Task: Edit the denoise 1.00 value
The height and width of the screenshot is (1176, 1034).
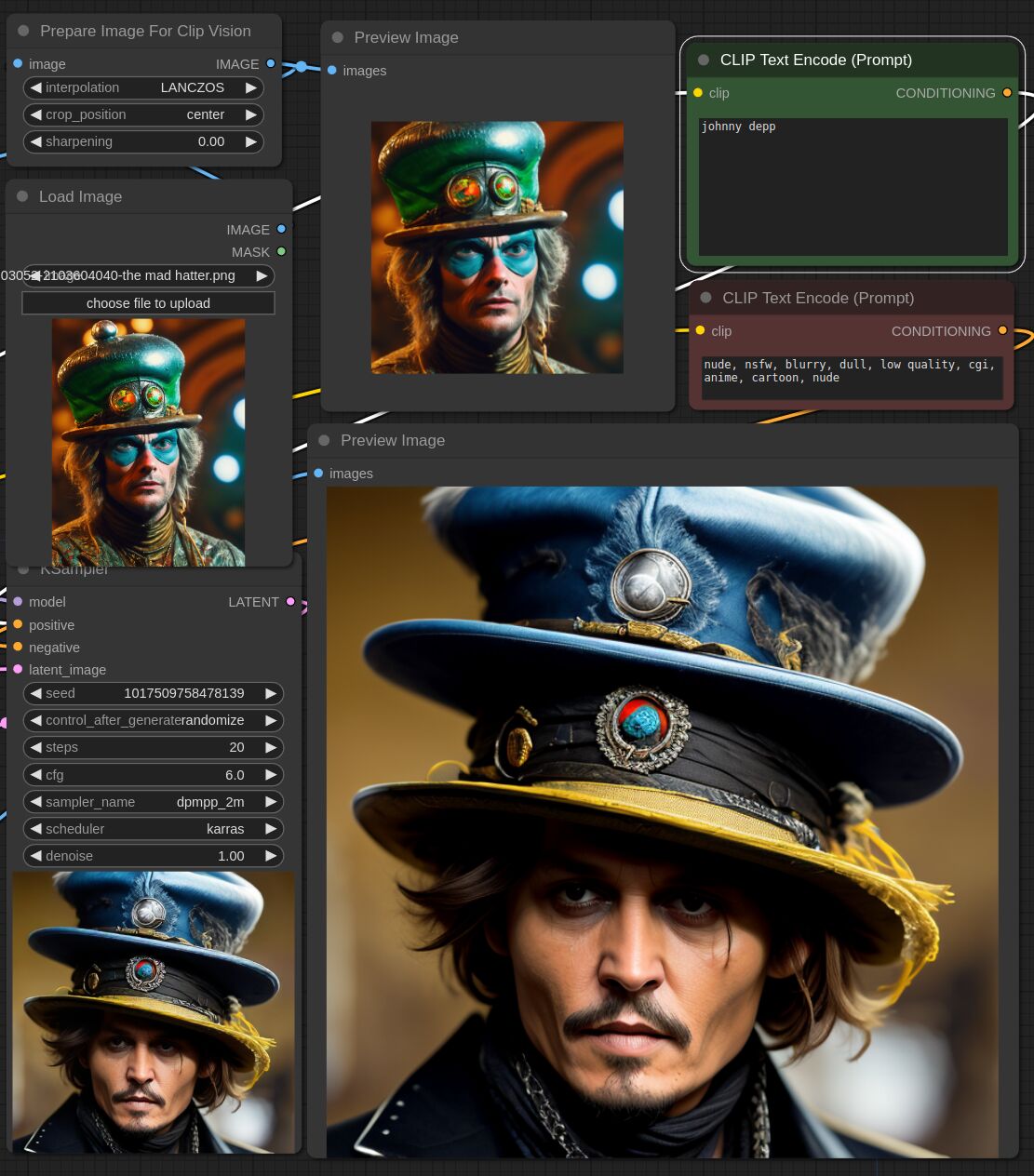Action: pyautogui.click(x=154, y=855)
